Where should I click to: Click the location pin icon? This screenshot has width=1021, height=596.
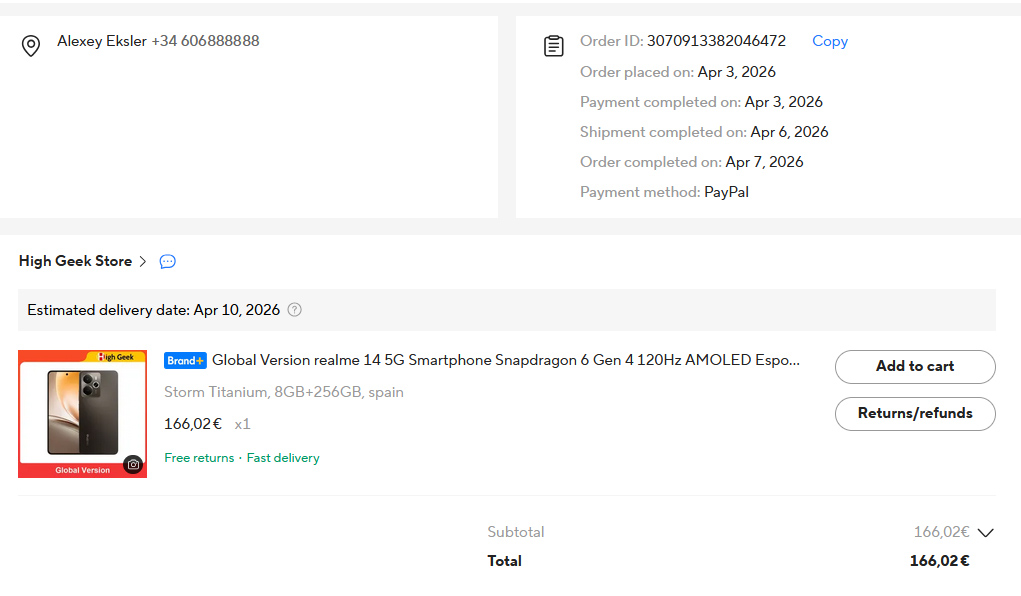click(31, 46)
